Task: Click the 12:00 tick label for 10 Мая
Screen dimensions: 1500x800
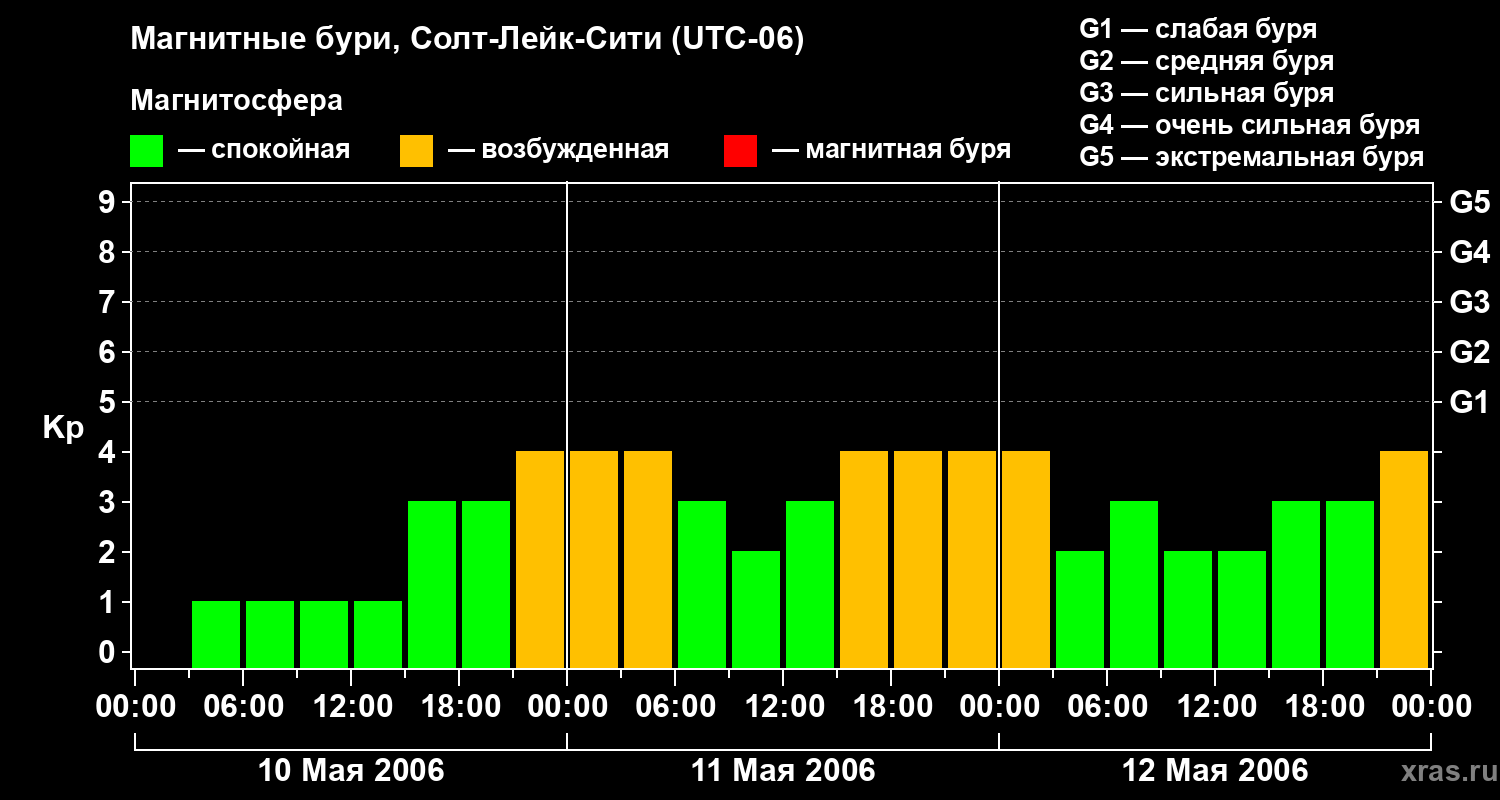Action: tap(351, 707)
